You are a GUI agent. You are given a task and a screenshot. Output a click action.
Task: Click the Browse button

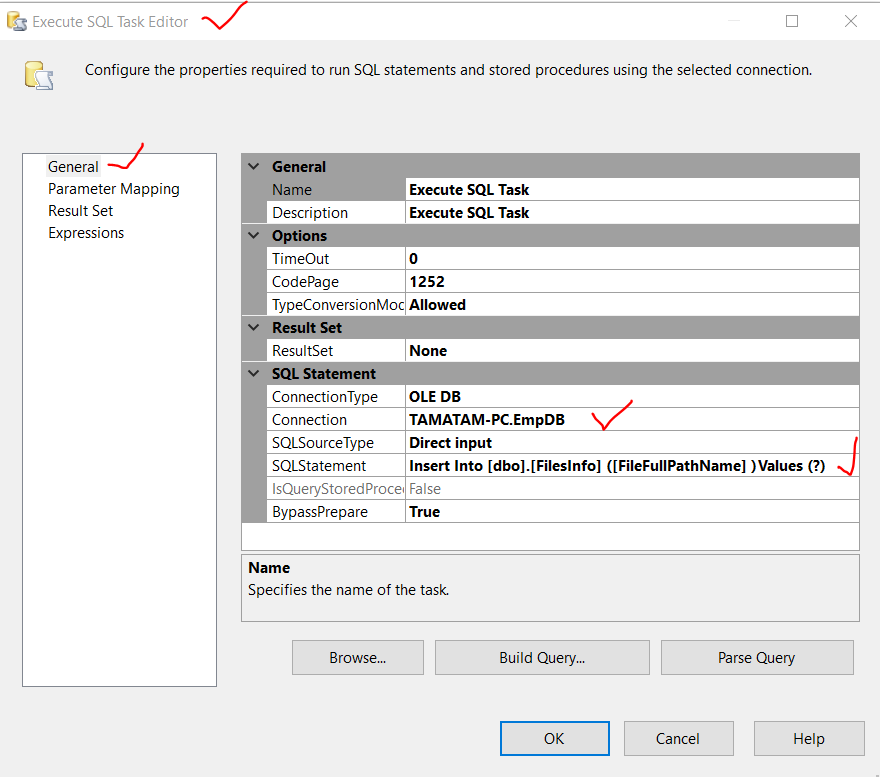point(357,658)
